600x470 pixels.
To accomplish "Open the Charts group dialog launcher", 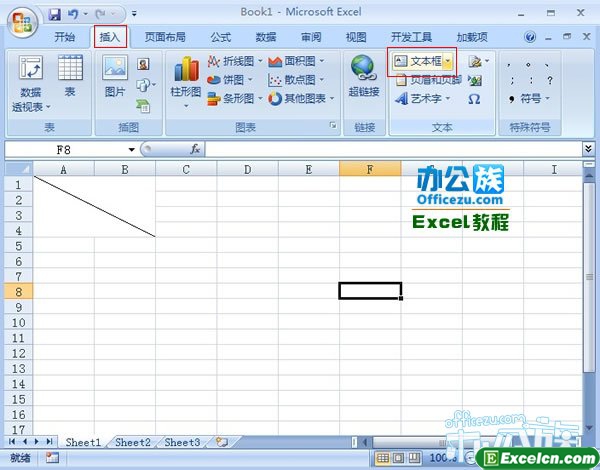I will pos(333,125).
